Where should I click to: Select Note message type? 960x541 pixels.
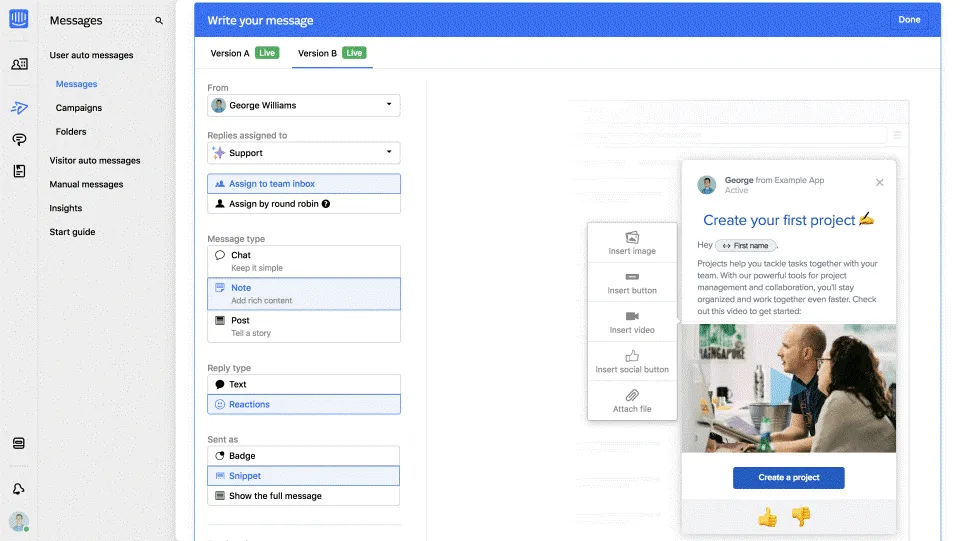tap(304, 294)
